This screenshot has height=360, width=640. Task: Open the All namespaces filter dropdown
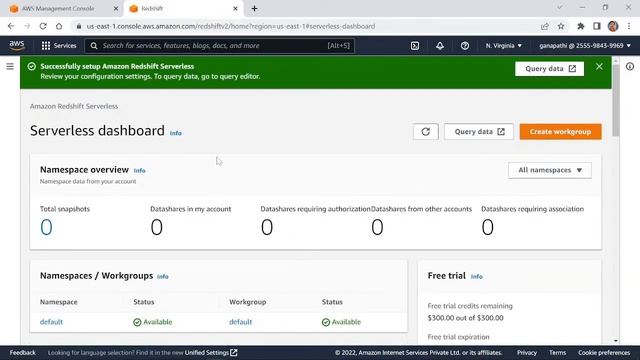(x=549, y=170)
